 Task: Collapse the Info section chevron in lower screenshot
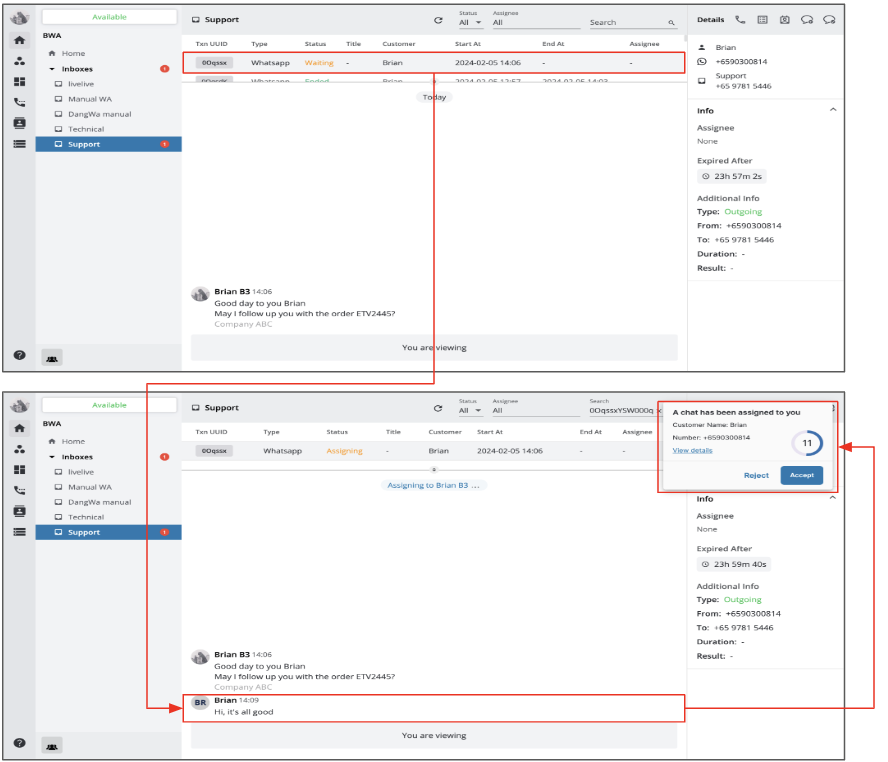[832, 498]
